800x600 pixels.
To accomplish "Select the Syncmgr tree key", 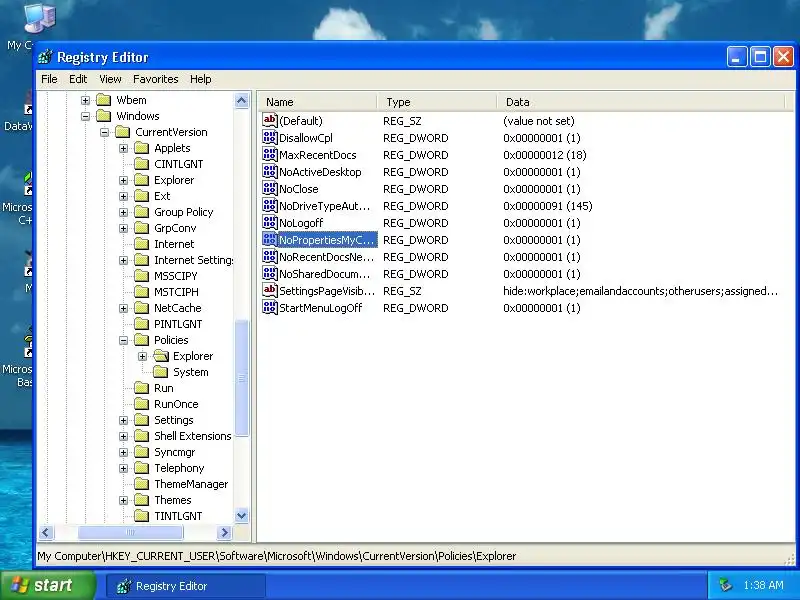I will [x=174, y=452].
